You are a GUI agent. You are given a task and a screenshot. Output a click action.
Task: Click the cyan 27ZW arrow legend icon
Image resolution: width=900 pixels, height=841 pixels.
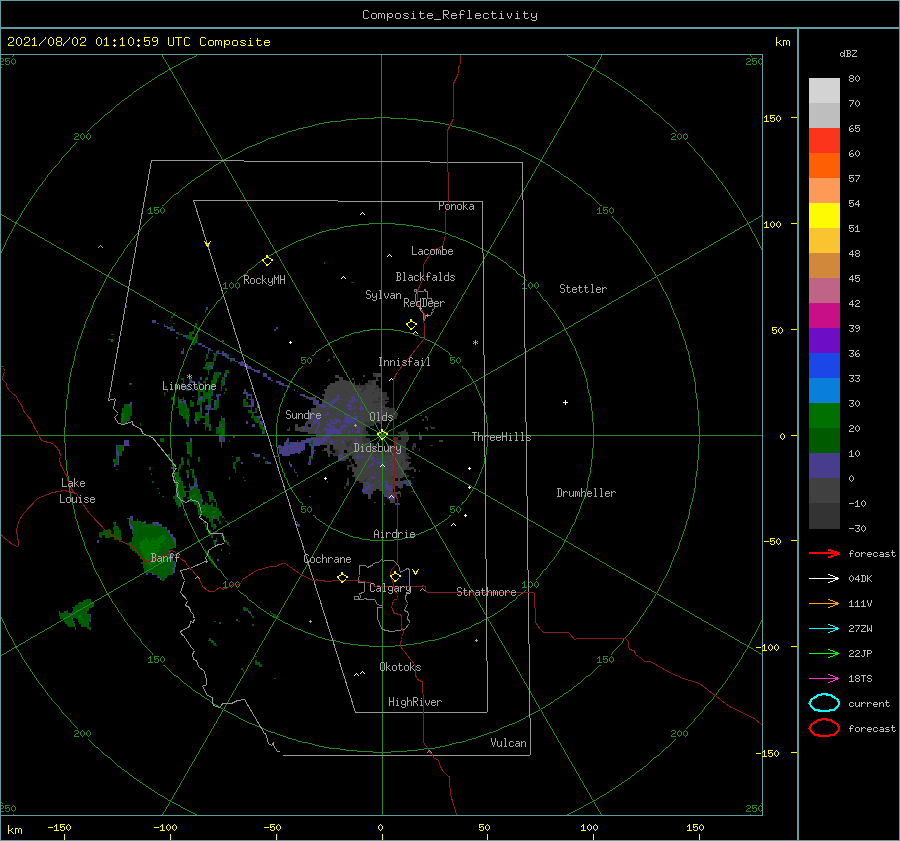[824, 629]
